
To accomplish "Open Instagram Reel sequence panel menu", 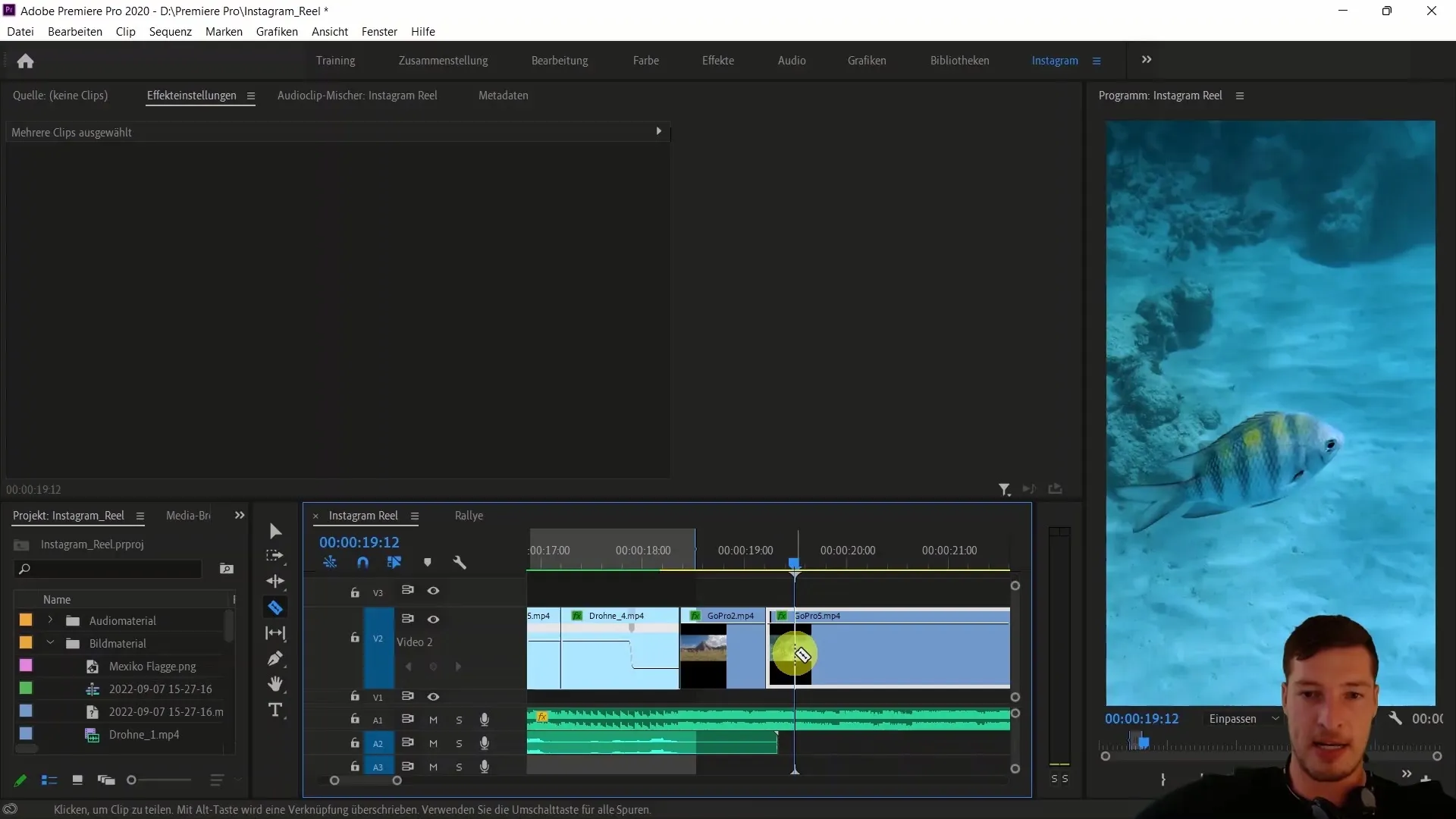I will click(415, 516).
